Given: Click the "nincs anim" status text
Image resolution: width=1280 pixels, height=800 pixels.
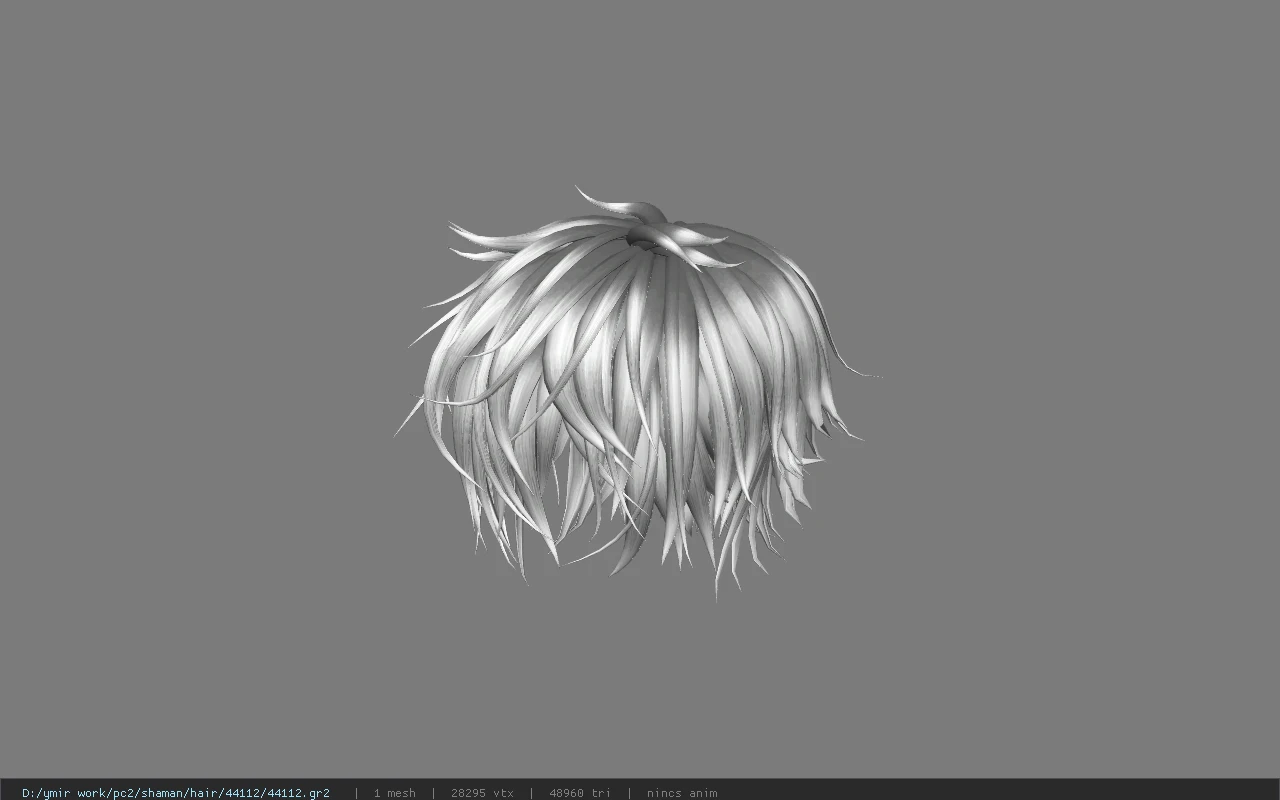Looking at the screenshot, I should pyautogui.click(x=682, y=793).
